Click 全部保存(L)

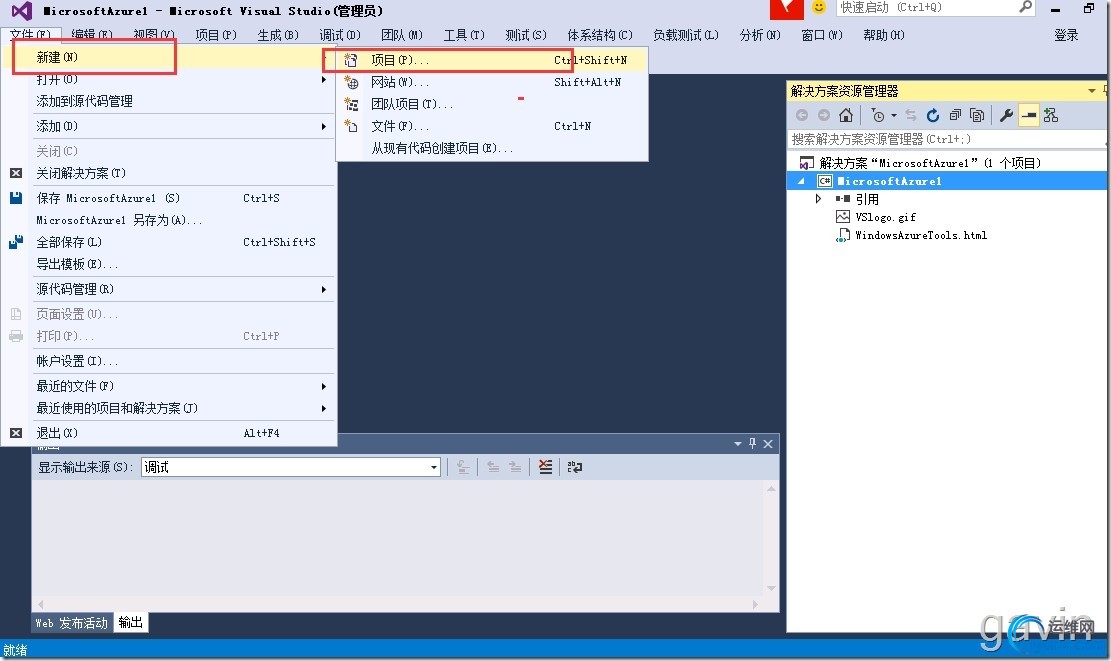point(169,242)
